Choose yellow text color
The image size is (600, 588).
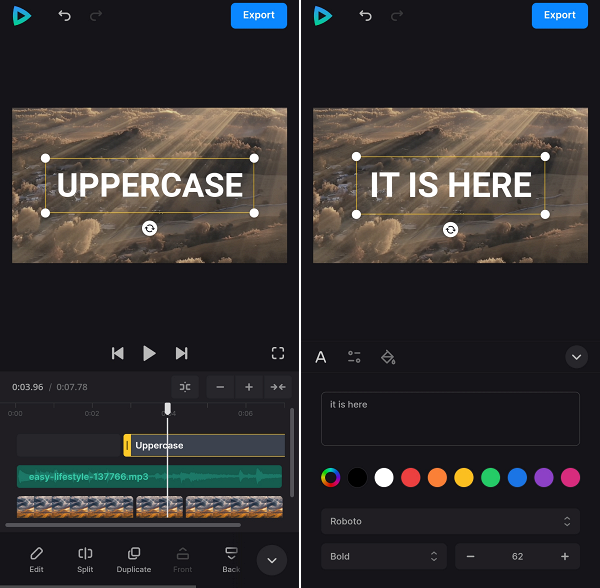464,477
